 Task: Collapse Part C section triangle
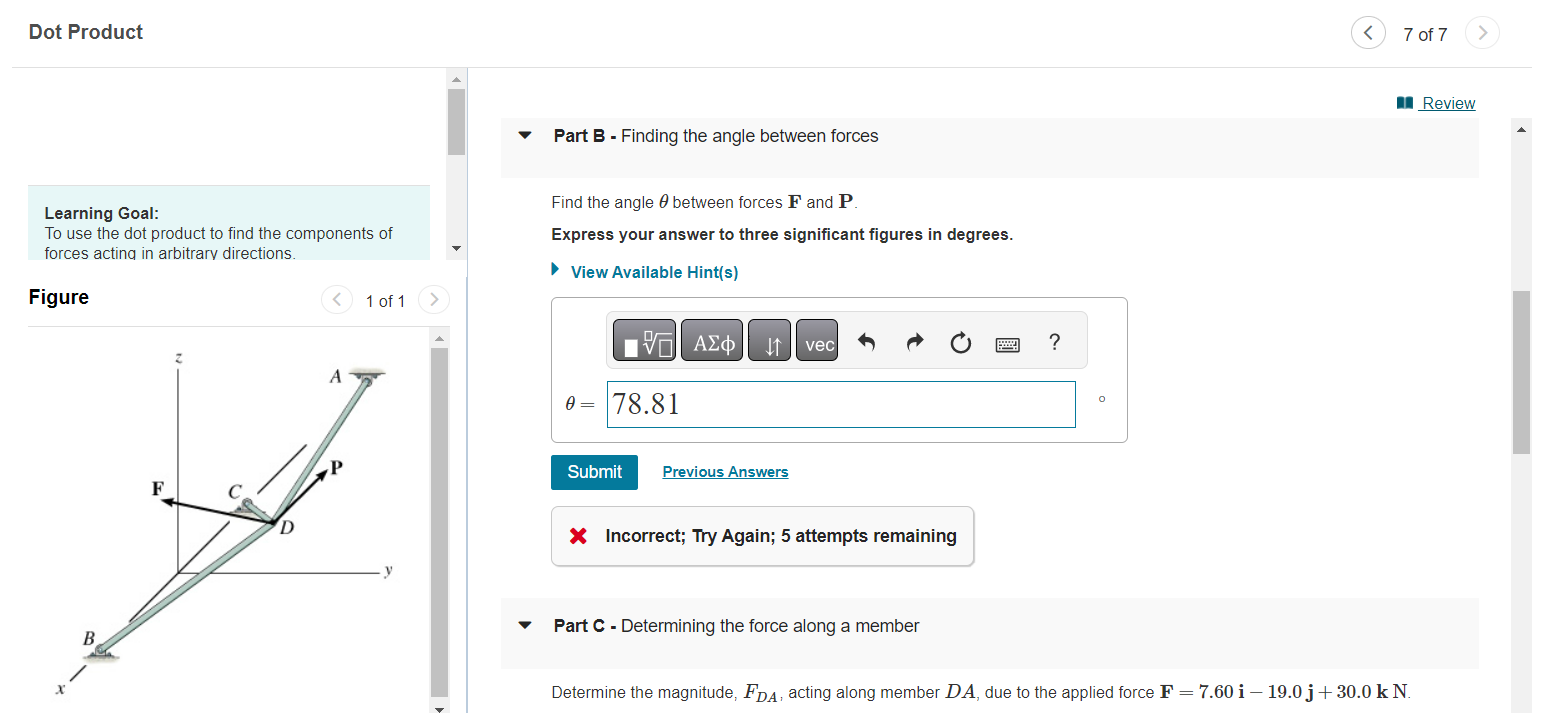point(525,626)
